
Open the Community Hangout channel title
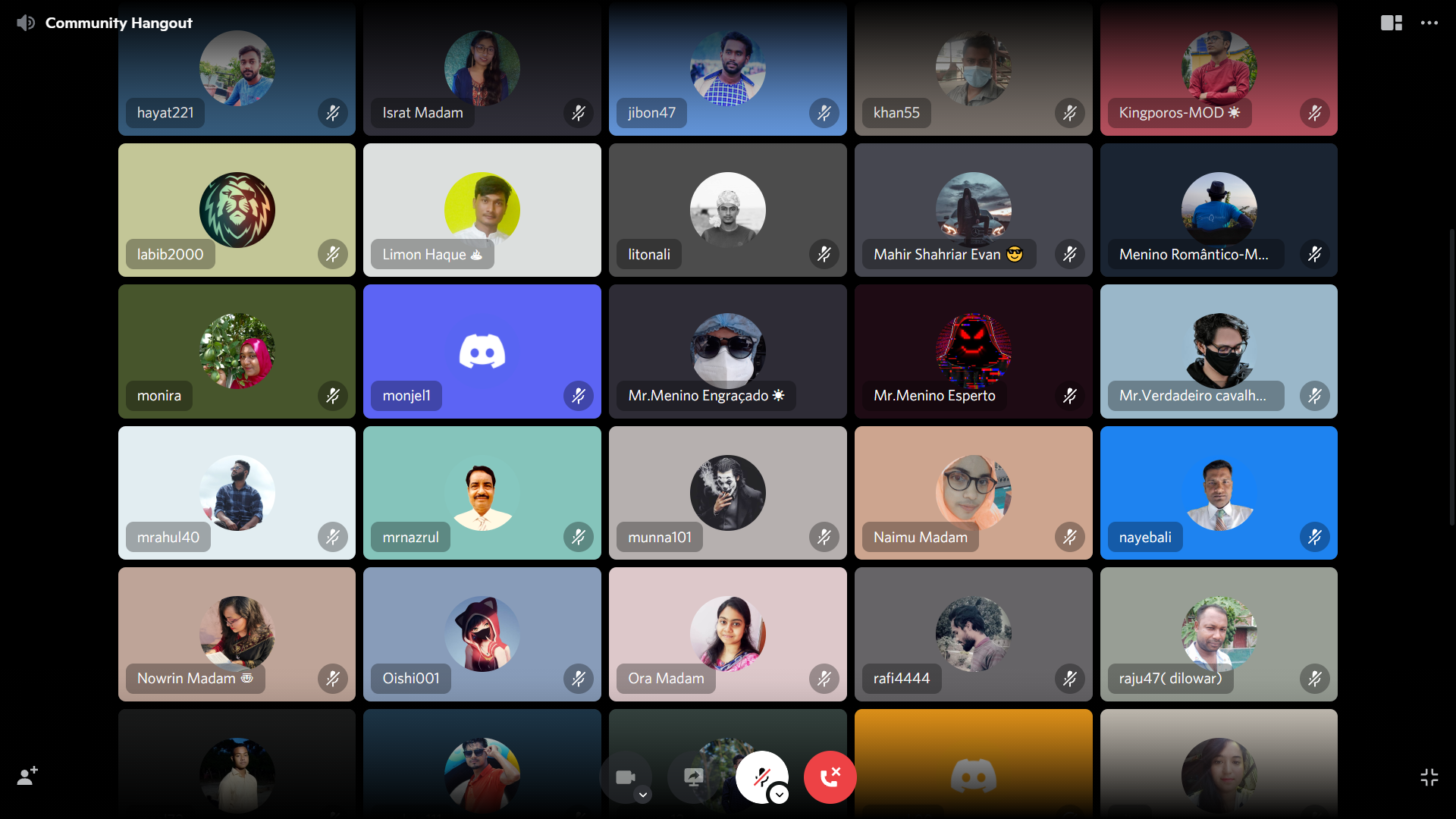pyautogui.click(x=119, y=23)
